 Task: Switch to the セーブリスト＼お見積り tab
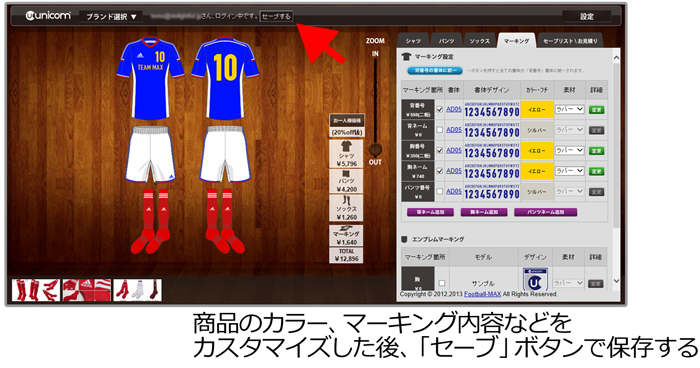coord(570,41)
